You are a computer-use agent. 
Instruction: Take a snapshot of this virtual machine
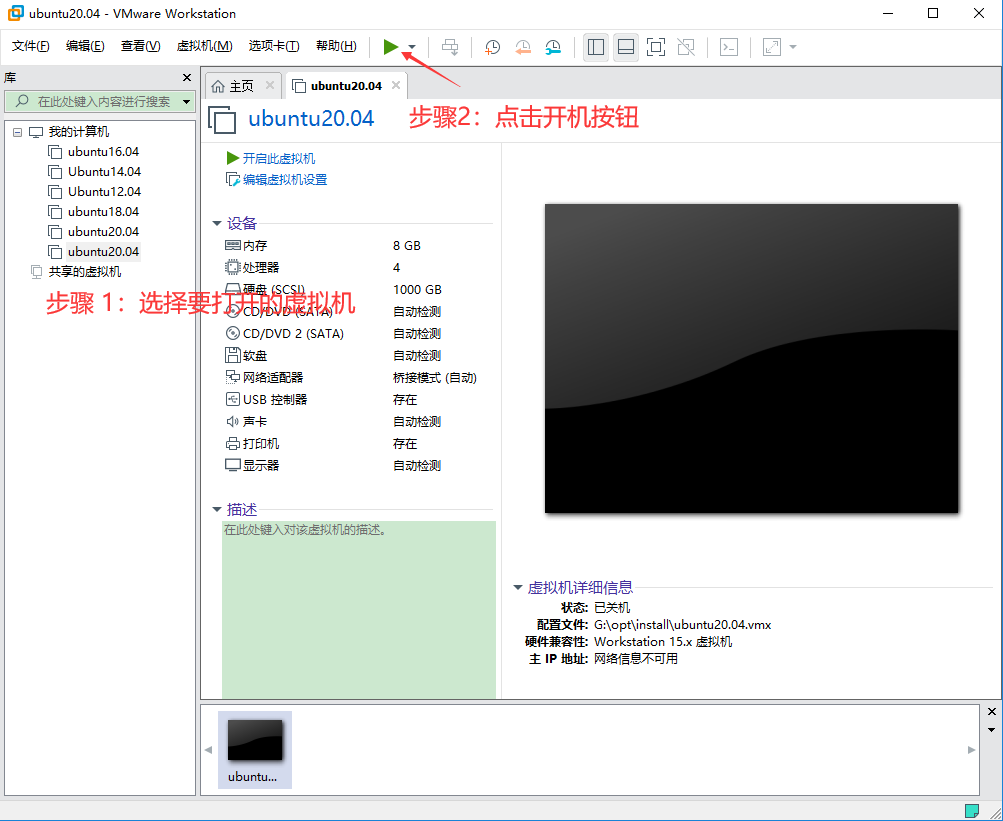point(492,47)
